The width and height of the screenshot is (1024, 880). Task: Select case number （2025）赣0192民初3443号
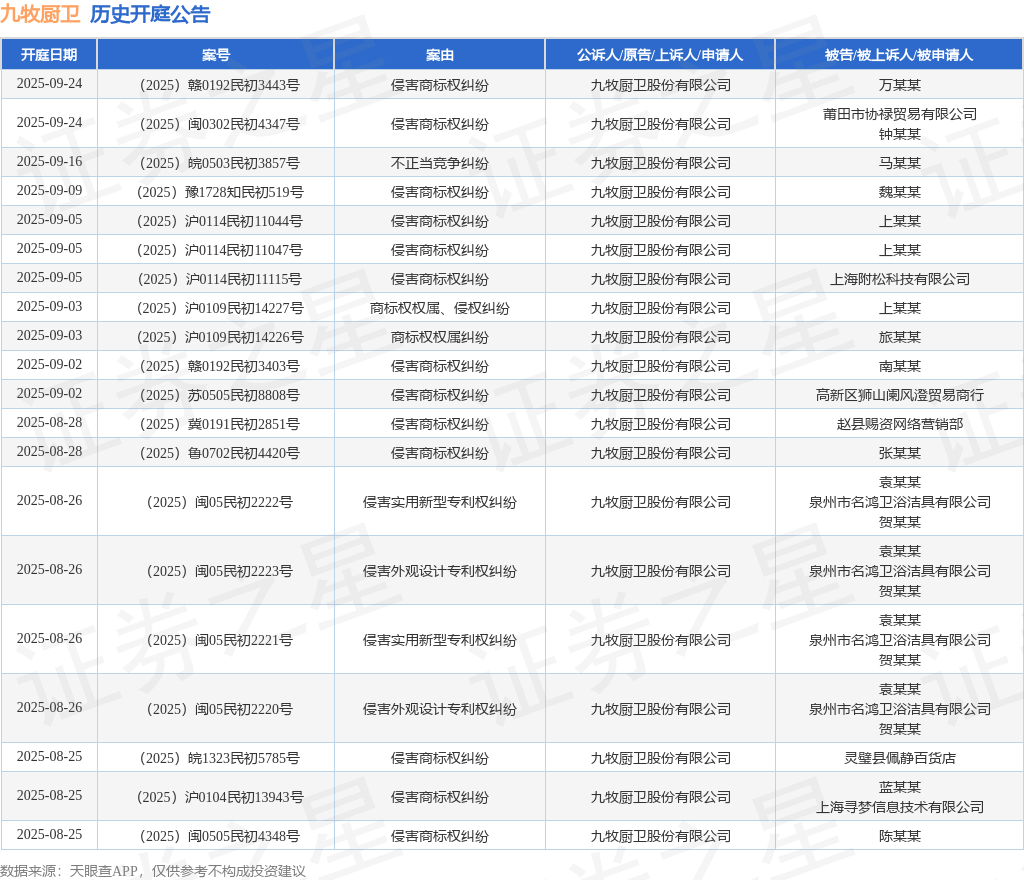pyautogui.click(x=216, y=85)
